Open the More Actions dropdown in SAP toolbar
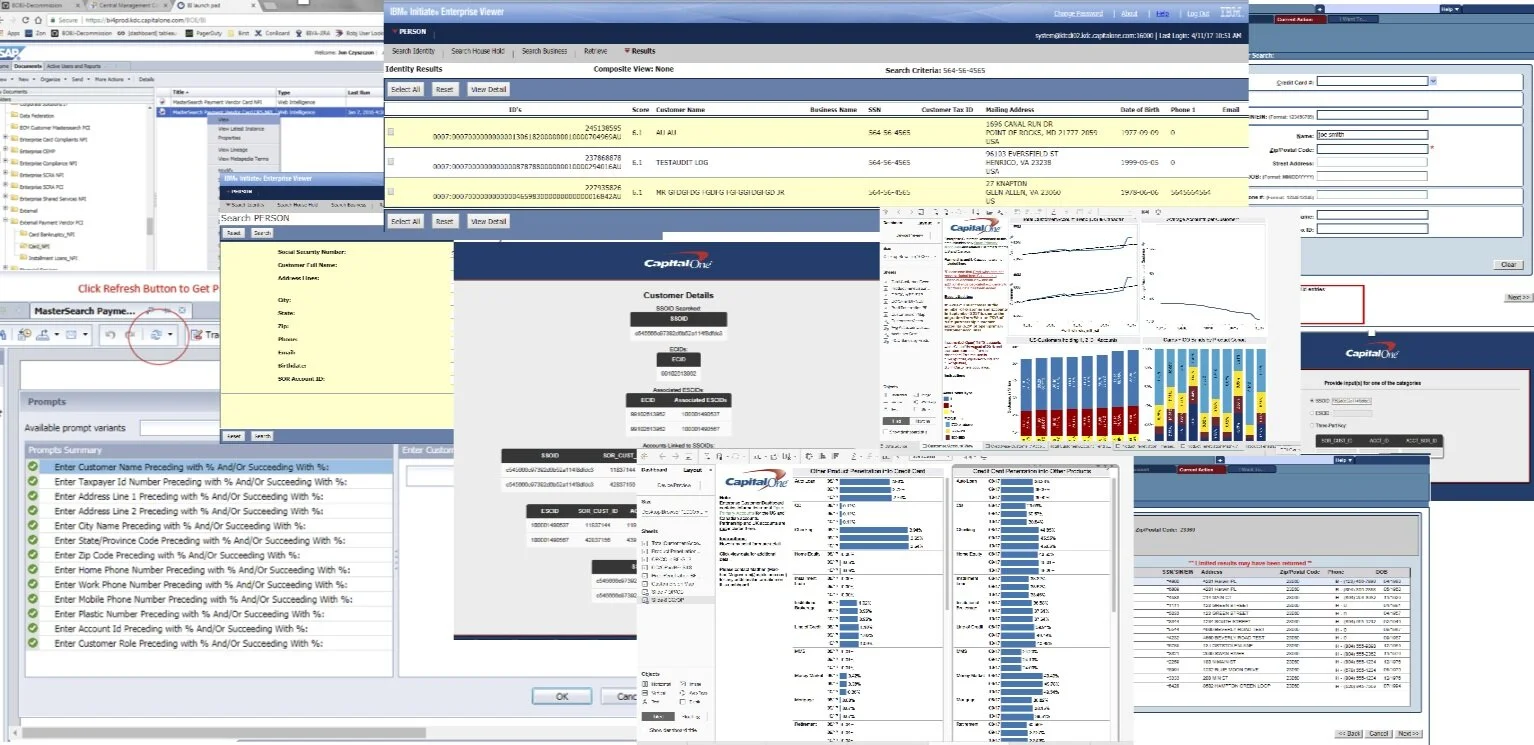Viewport: 1534px width, 745px height. tap(112, 78)
